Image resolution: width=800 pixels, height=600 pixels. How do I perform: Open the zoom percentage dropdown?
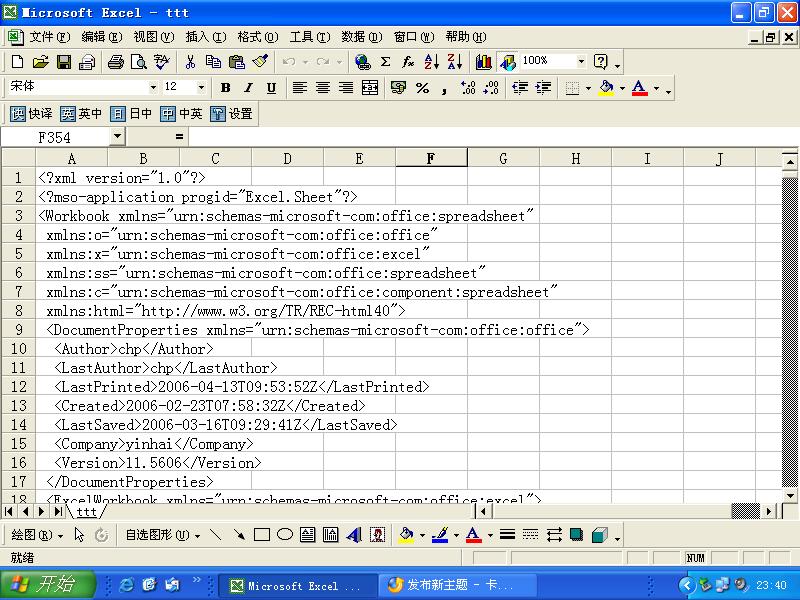pyautogui.click(x=581, y=62)
